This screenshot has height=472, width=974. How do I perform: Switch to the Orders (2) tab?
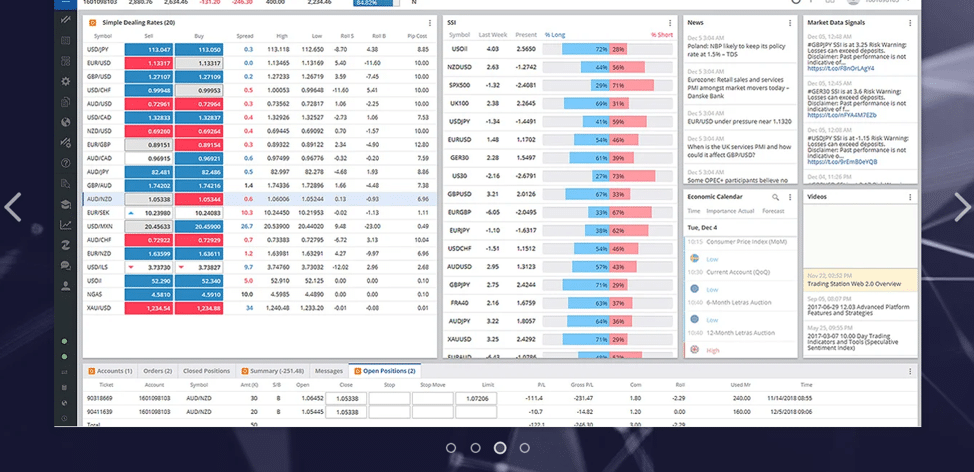point(158,371)
